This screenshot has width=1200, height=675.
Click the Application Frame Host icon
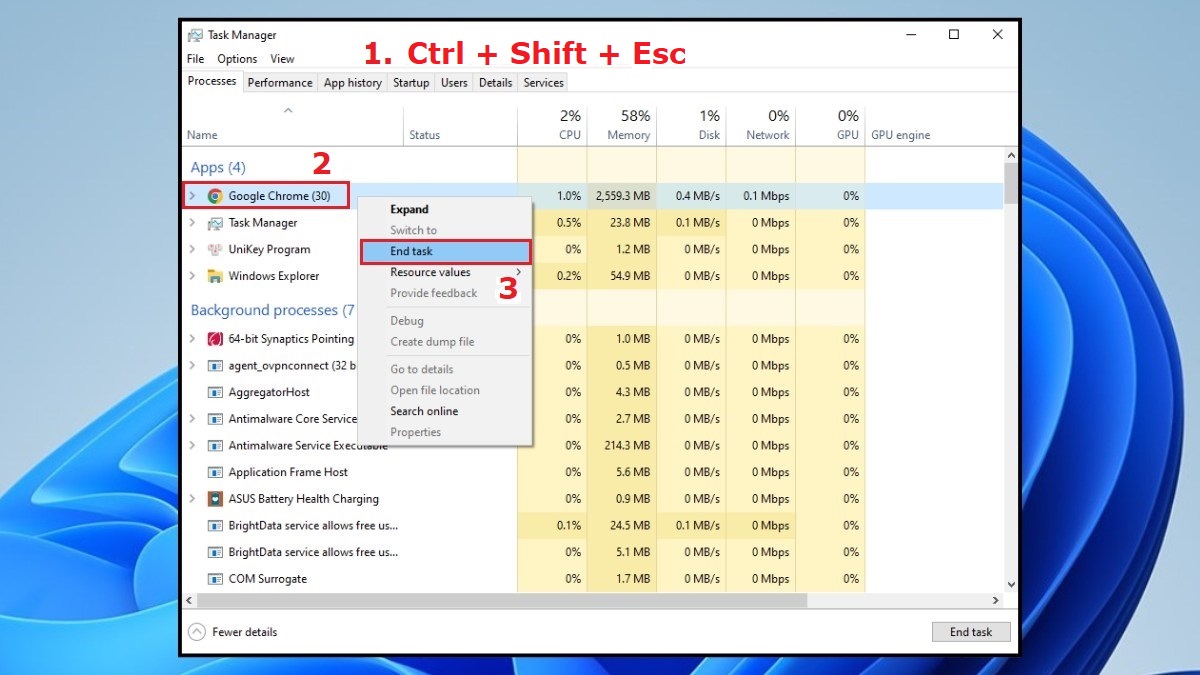coord(215,472)
